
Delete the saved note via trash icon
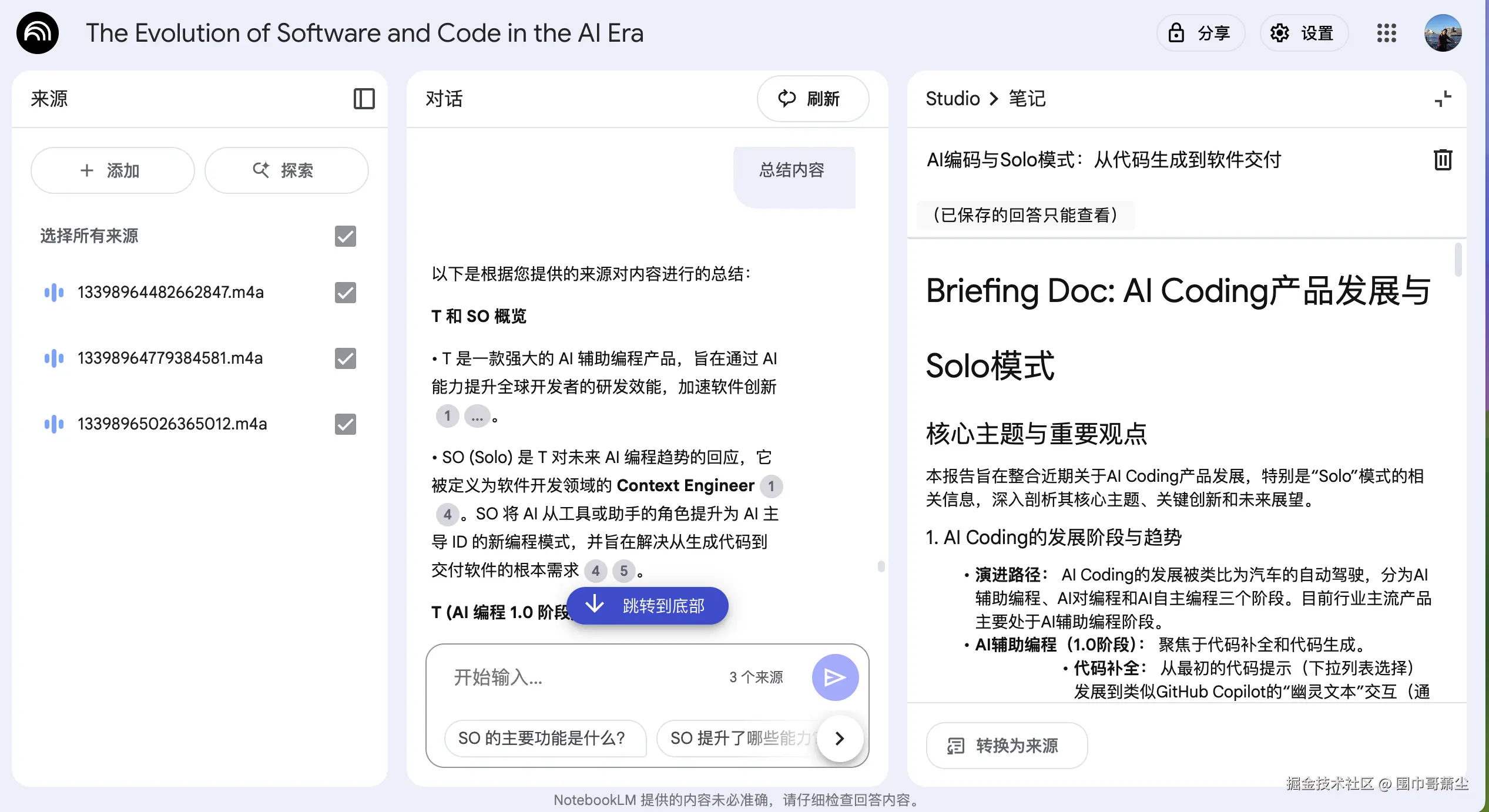tap(1443, 160)
